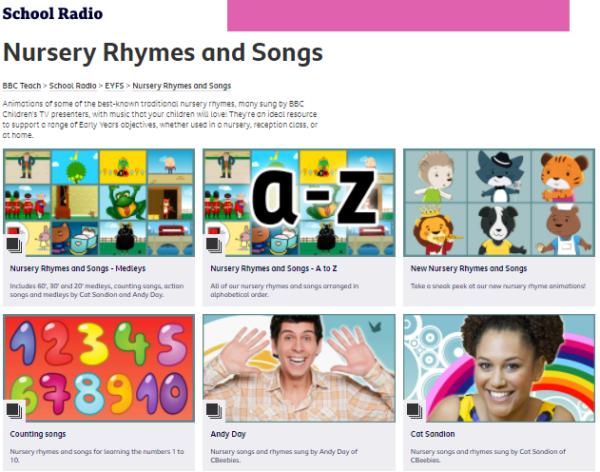Click the collection icon on Andy Day thumbnail
600x472 pixels.
tap(214, 411)
